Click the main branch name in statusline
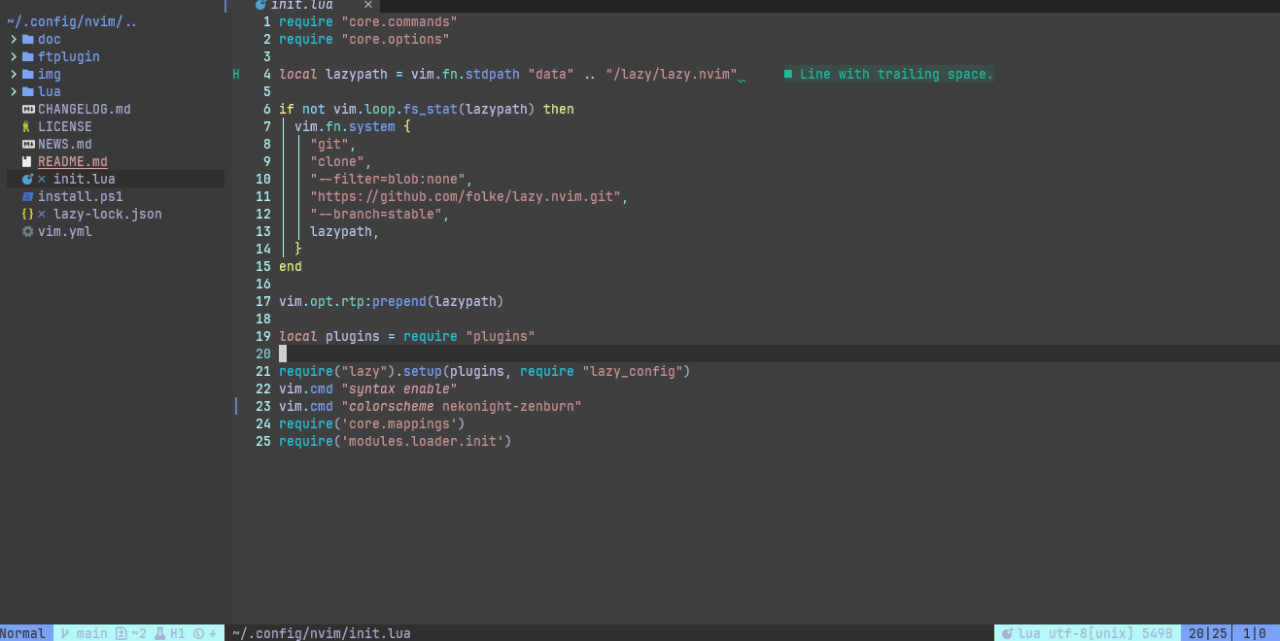The width and height of the screenshot is (1280, 641). (92, 633)
